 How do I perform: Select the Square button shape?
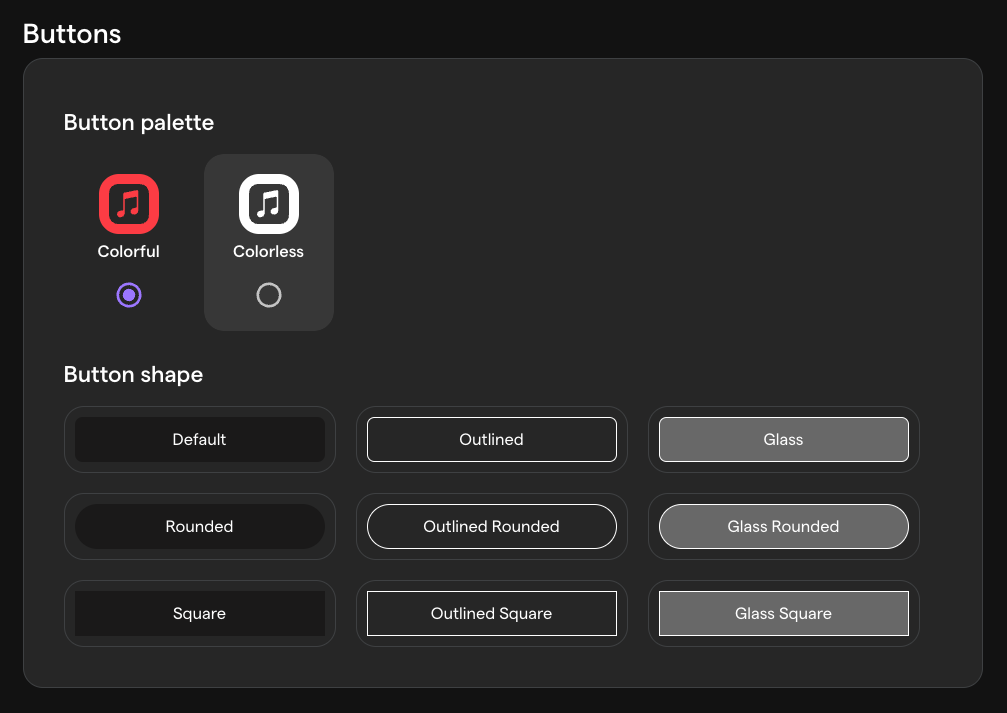coord(199,613)
